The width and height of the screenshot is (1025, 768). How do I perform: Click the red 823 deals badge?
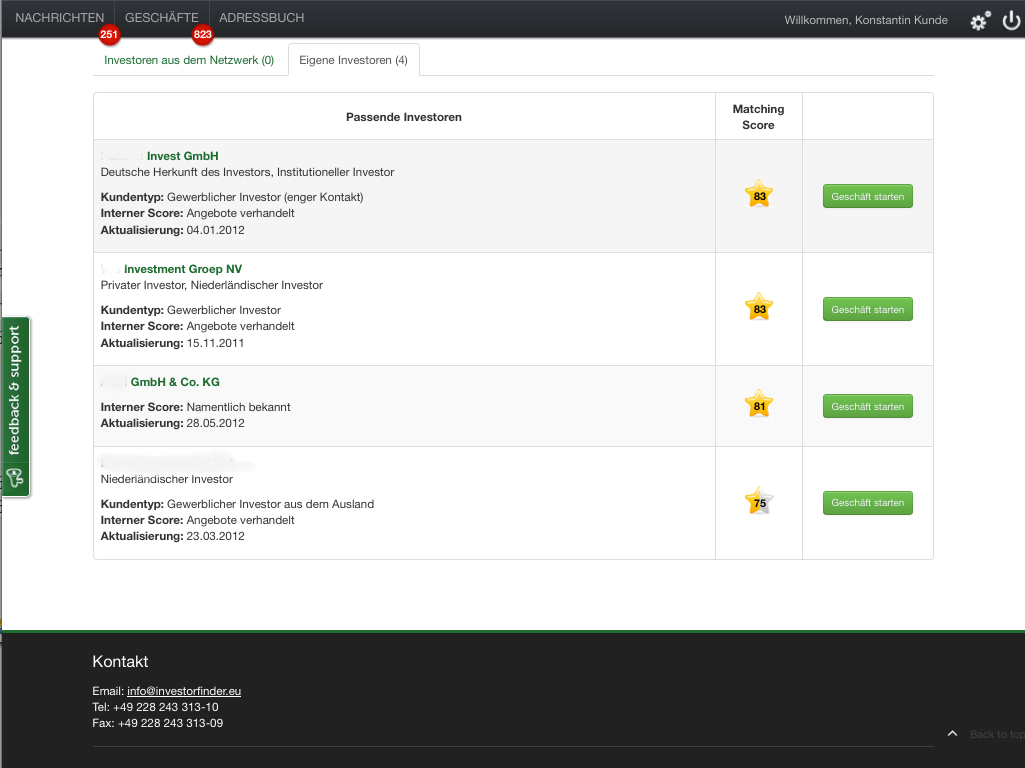pyautogui.click(x=203, y=35)
